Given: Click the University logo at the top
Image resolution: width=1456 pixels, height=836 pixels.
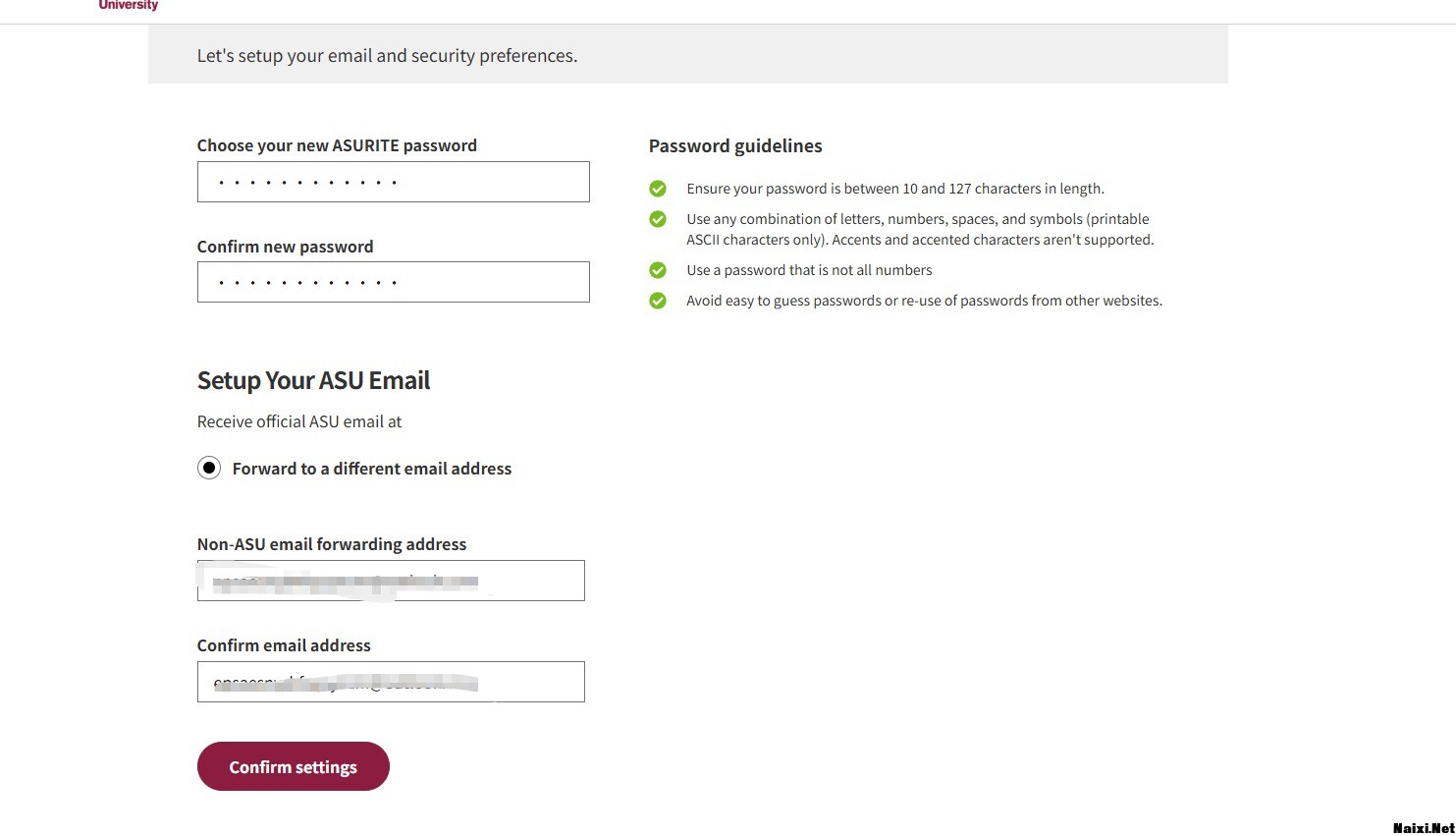Looking at the screenshot, I should pyautogui.click(x=129, y=6).
